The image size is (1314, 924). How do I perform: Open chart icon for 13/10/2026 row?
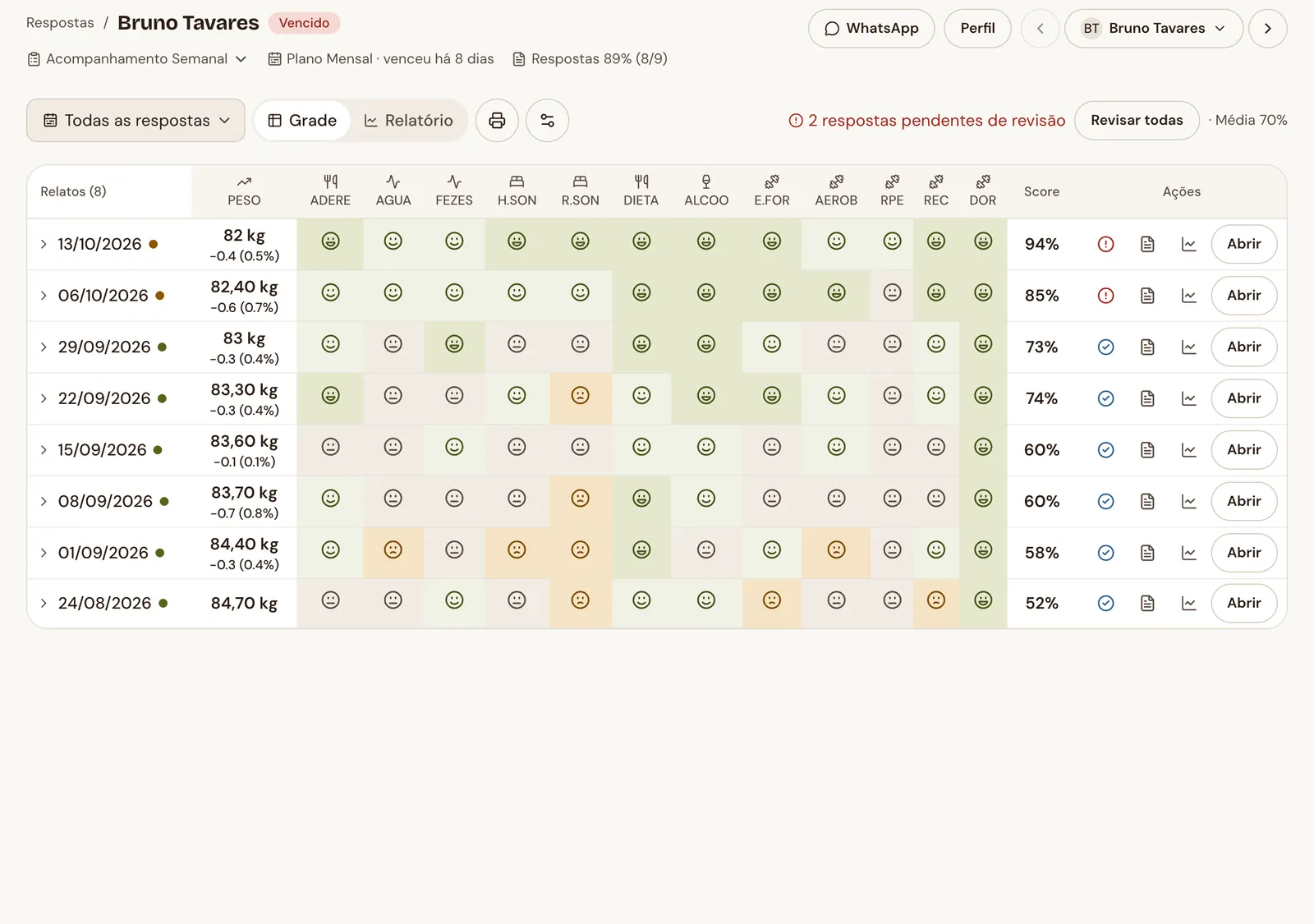coord(1188,244)
